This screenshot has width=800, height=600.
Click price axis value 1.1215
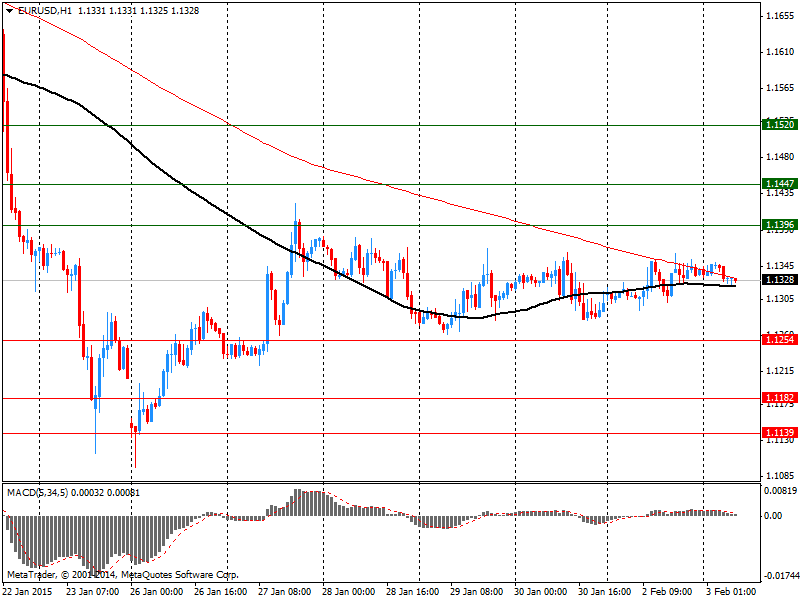[780, 371]
